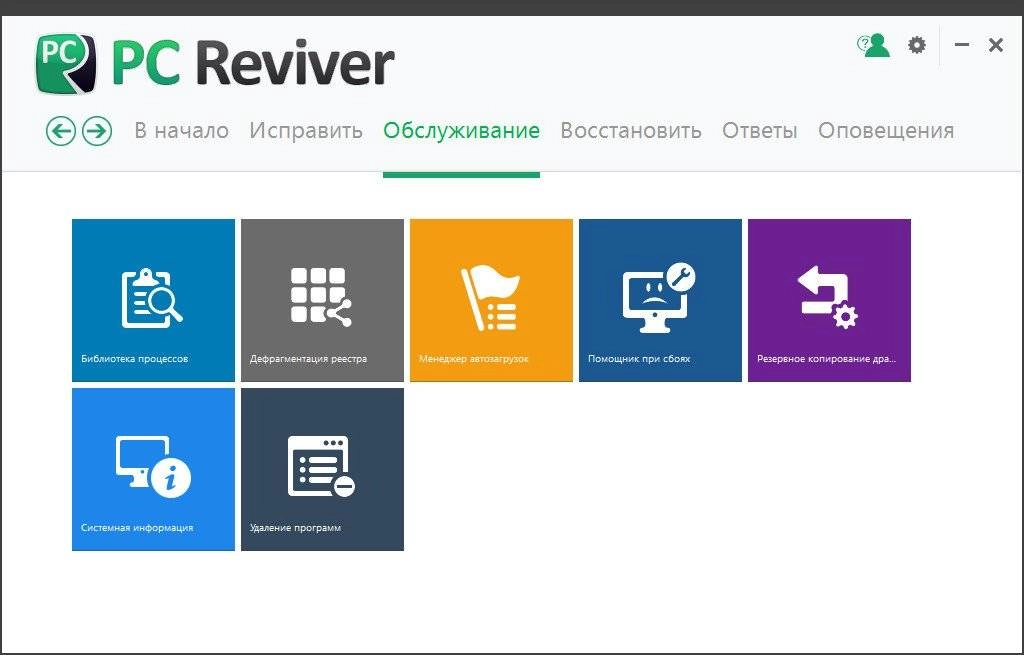
Task: Open the user help account icon
Action: (x=874, y=45)
